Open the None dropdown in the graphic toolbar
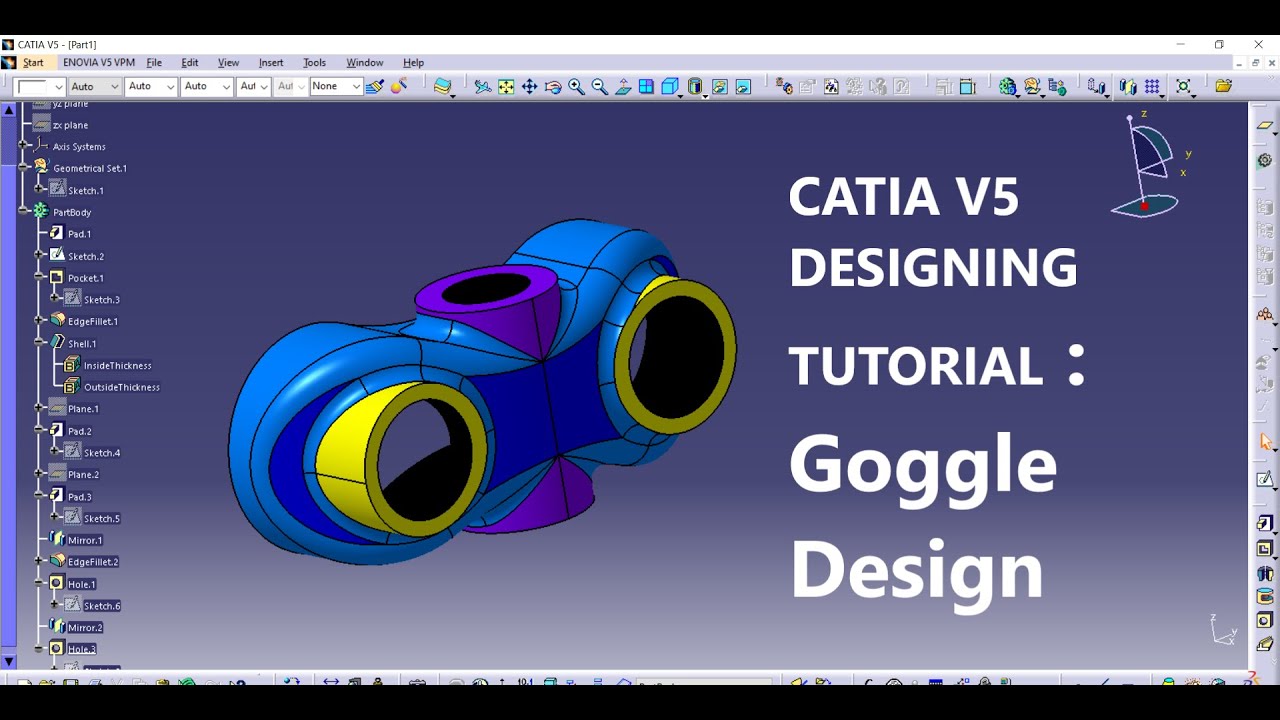Viewport: 1280px width, 720px height. 335,87
